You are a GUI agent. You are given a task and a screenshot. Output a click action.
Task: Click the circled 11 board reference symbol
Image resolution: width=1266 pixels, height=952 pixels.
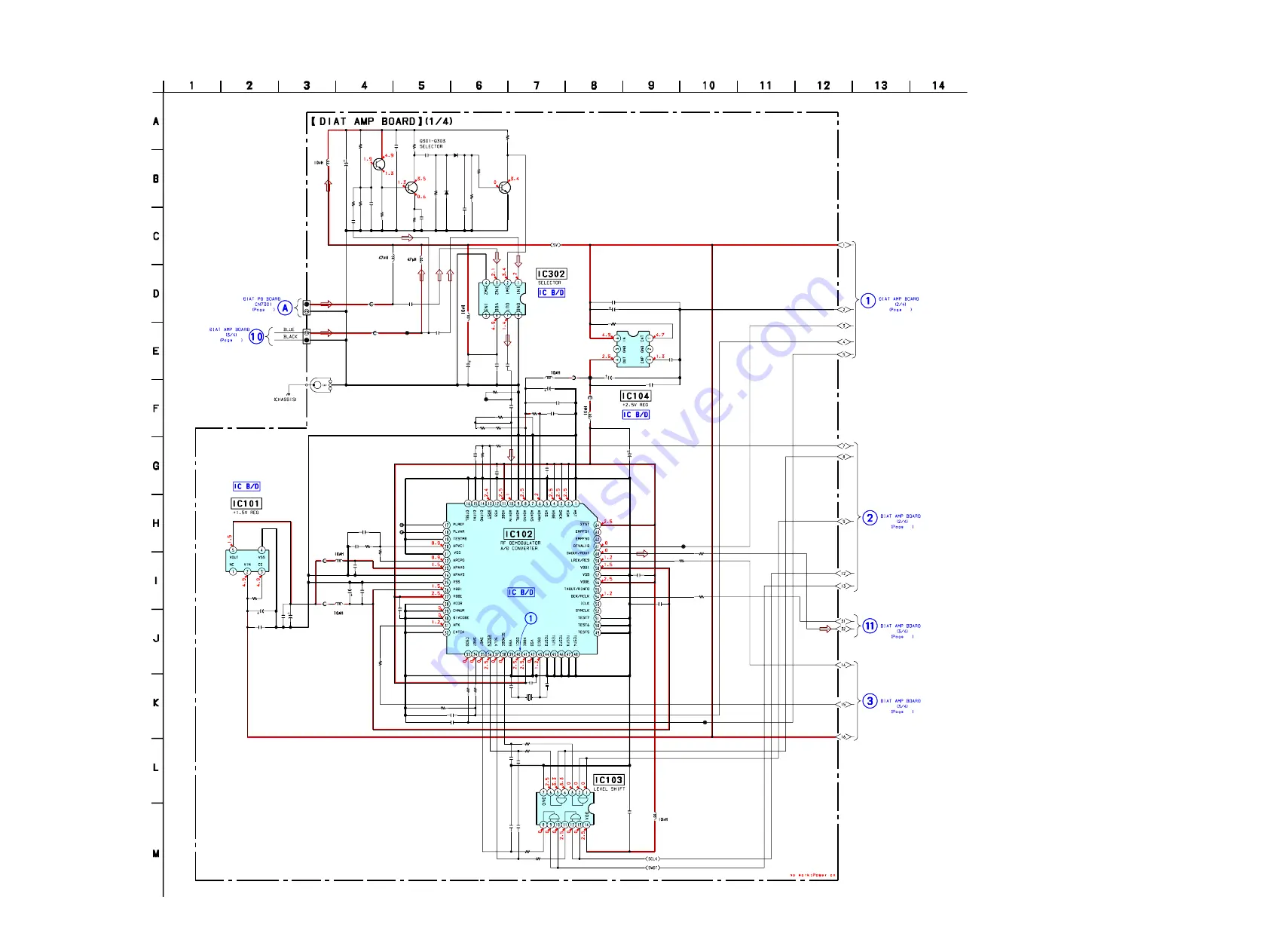coord(870,626)
